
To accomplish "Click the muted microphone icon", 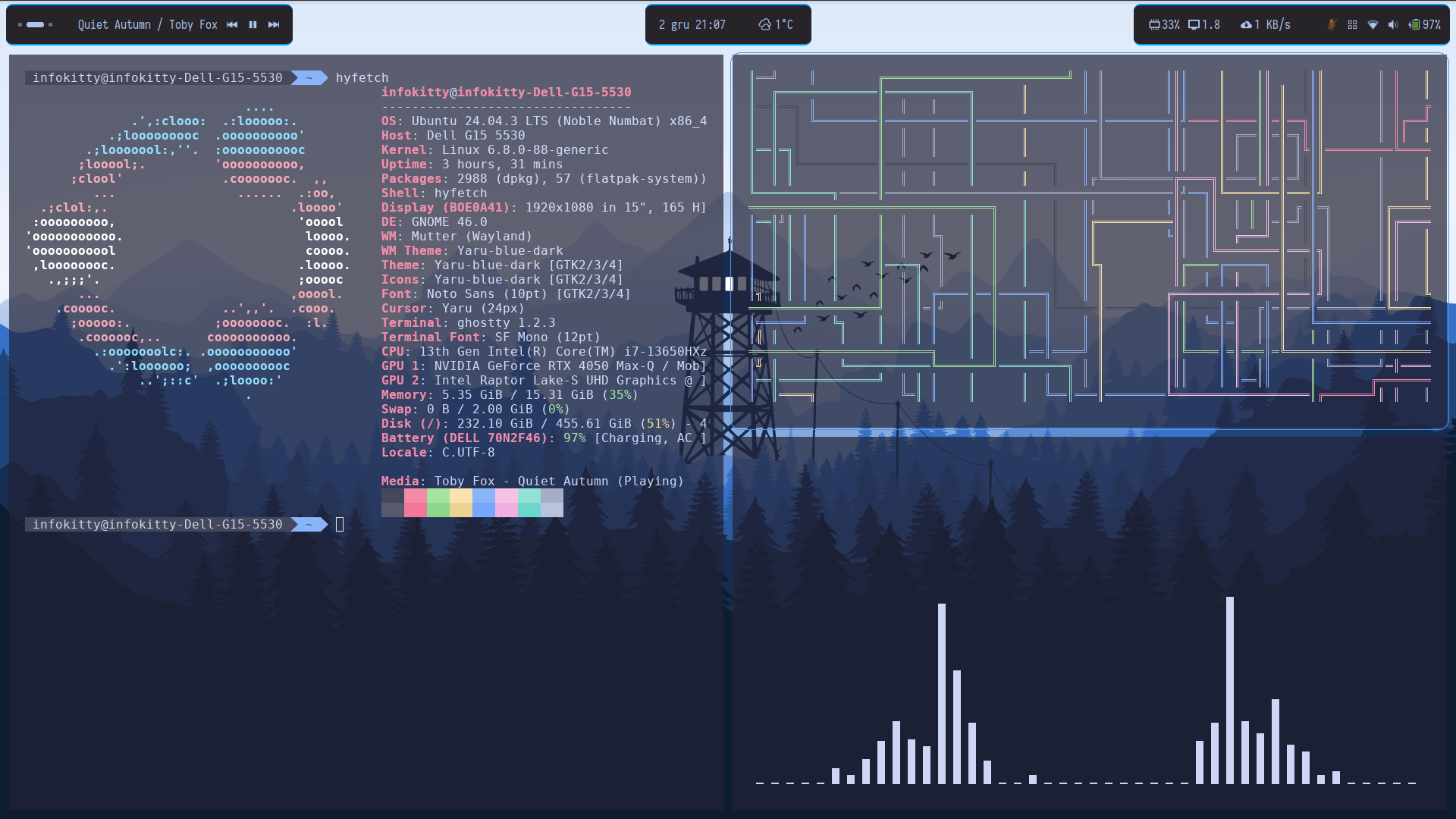I will (1331, 24).
